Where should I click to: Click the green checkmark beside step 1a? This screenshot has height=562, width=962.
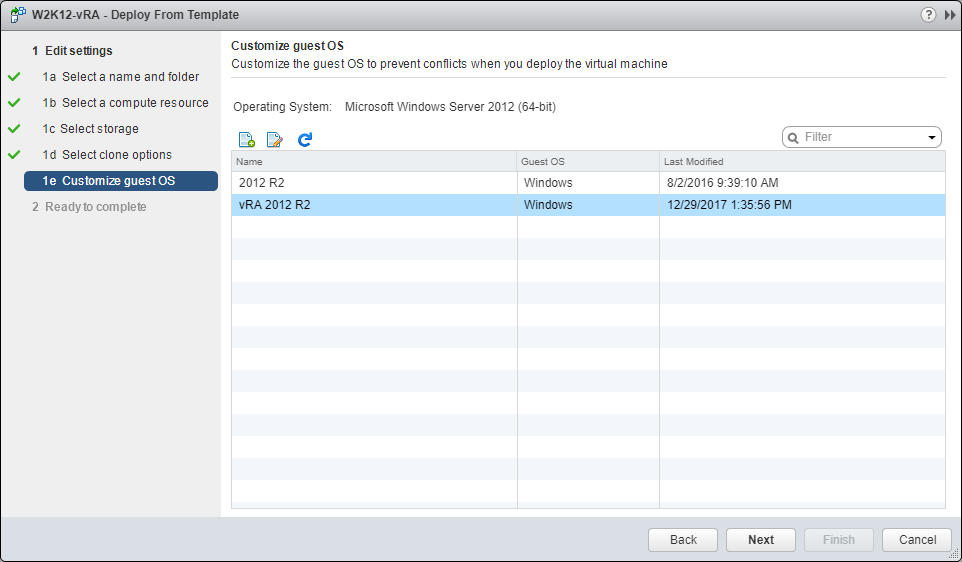coord(14,77)
